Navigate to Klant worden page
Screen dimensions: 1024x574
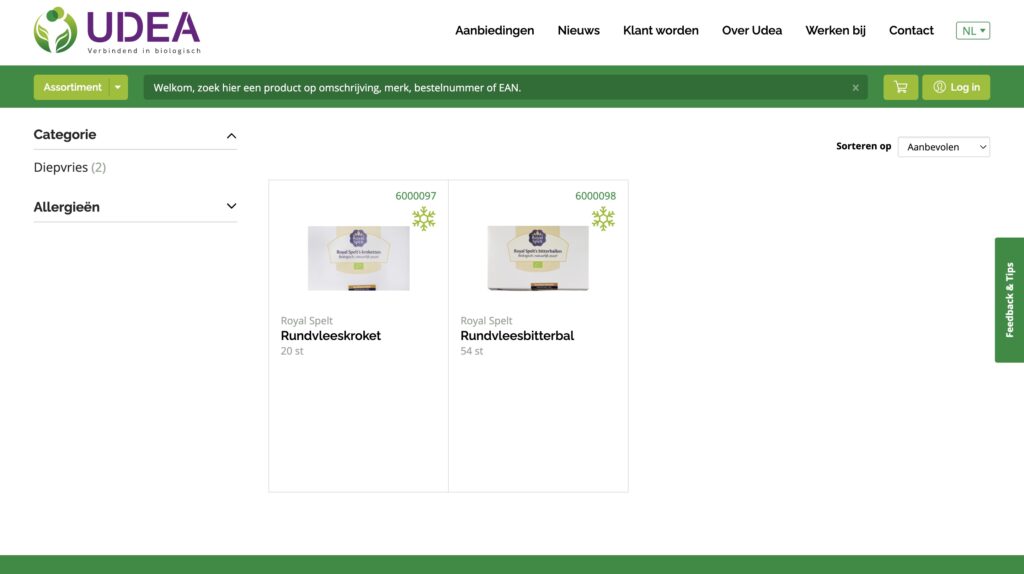[660, 30]
